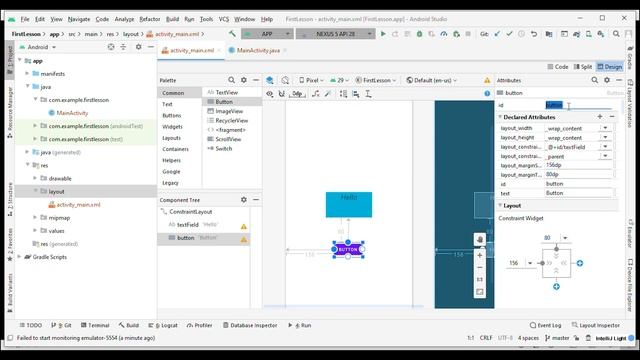Open the Pixel device dropdown in designer
640x360 pixels.
coord(311,80)
